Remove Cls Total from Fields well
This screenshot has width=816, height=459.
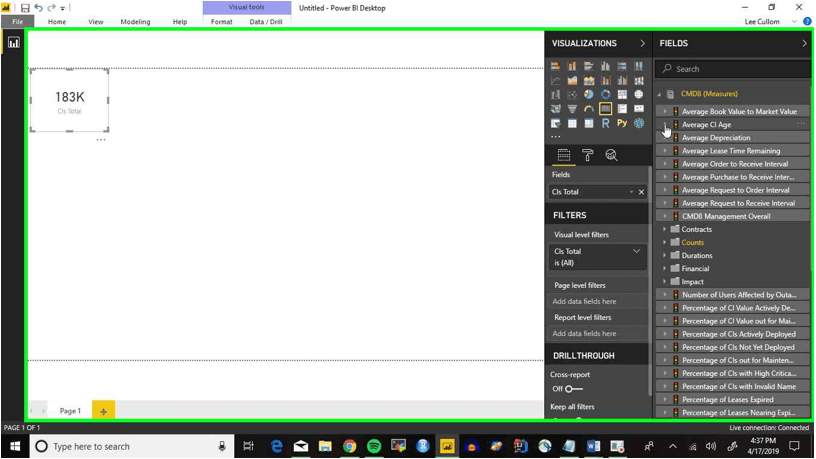[x=641, y=192]
